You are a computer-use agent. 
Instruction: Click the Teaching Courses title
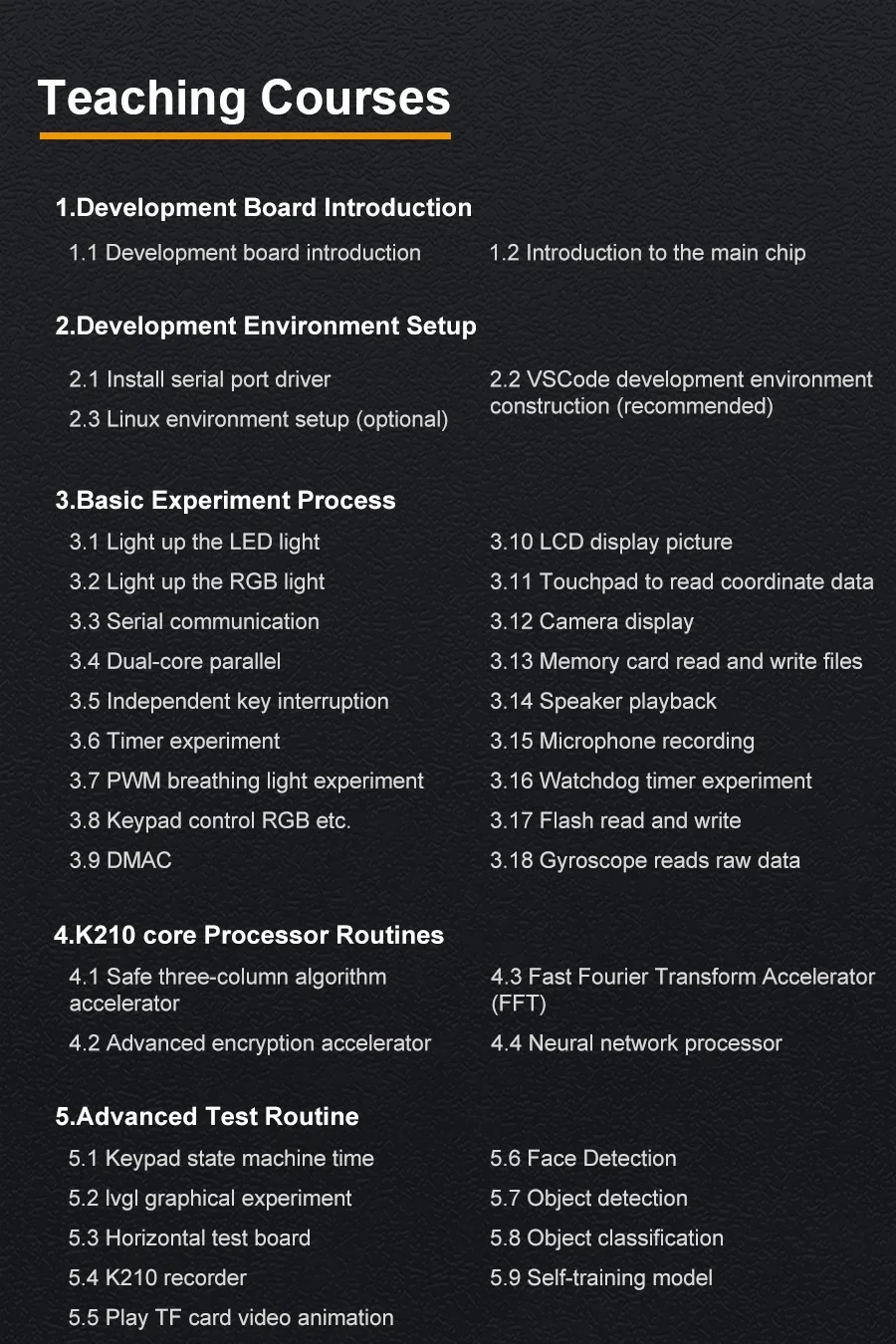244,99
